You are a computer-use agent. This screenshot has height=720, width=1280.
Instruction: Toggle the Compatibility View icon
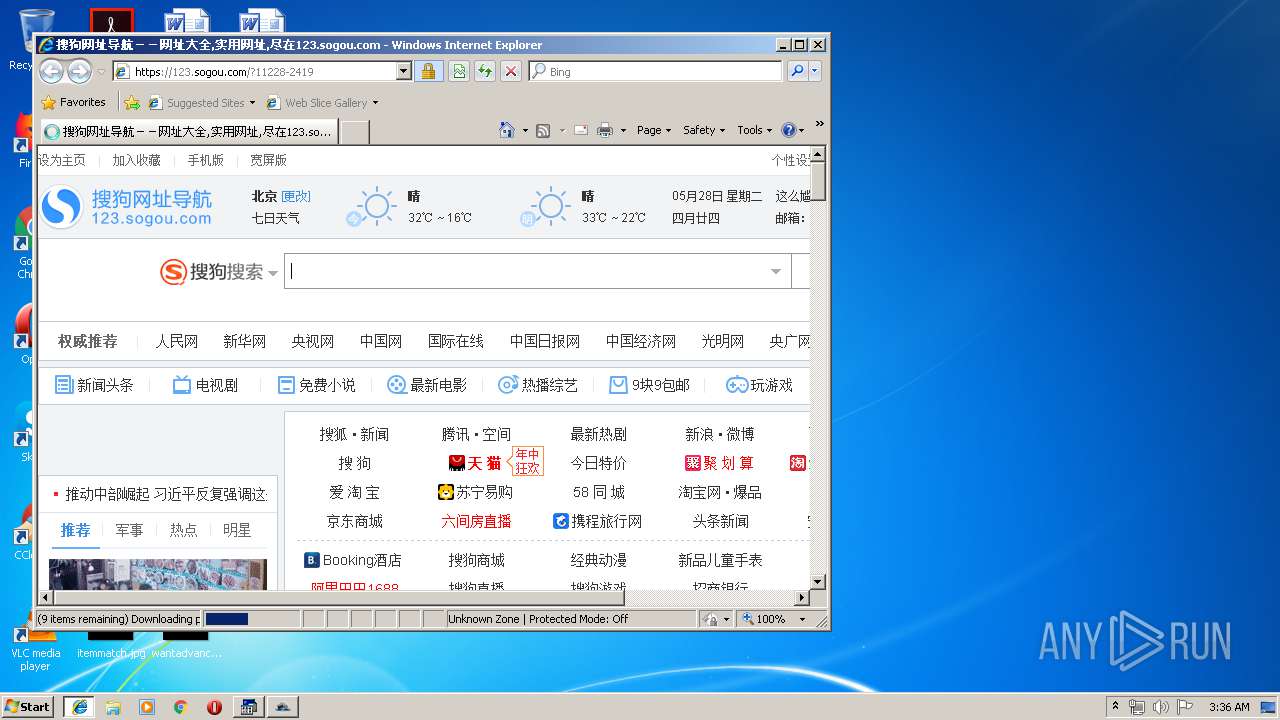tap(458, 71)
